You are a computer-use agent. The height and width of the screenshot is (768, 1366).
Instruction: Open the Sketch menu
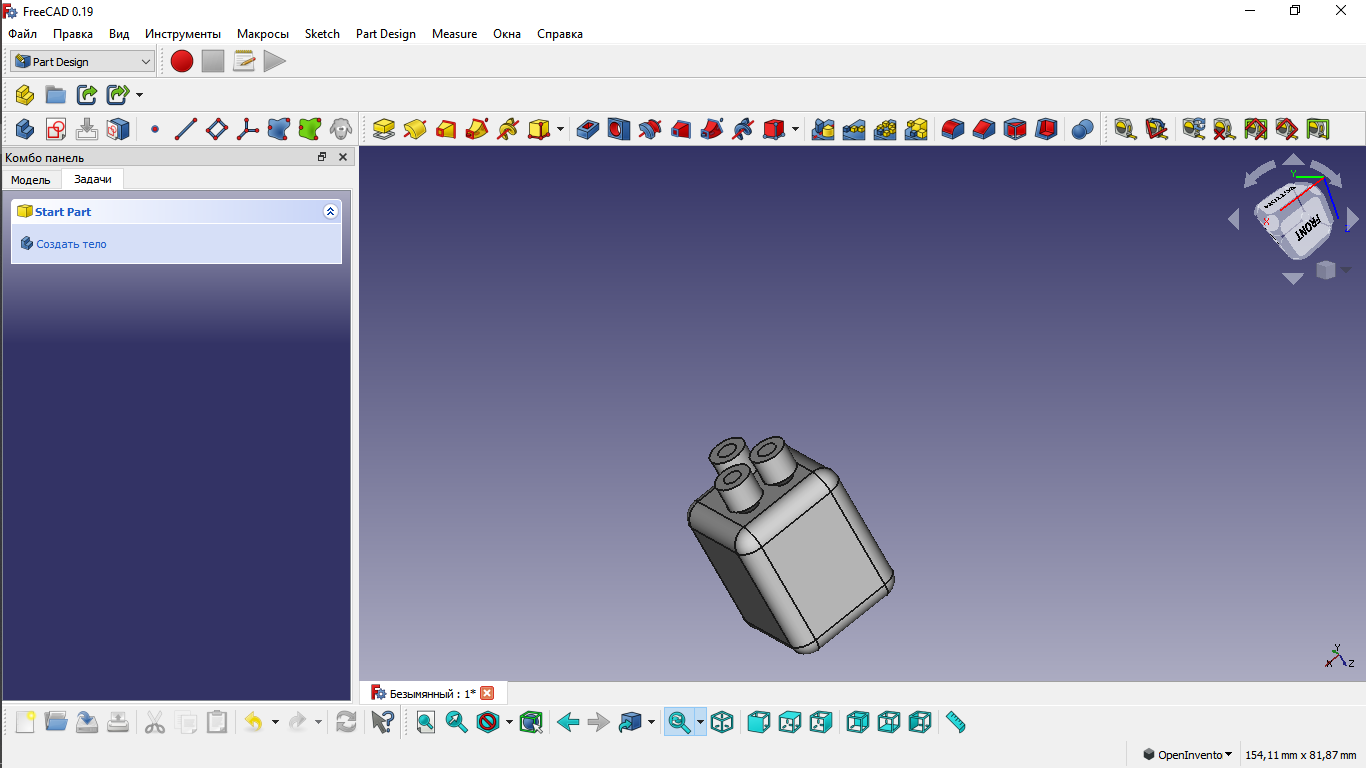tap(322, 33)
